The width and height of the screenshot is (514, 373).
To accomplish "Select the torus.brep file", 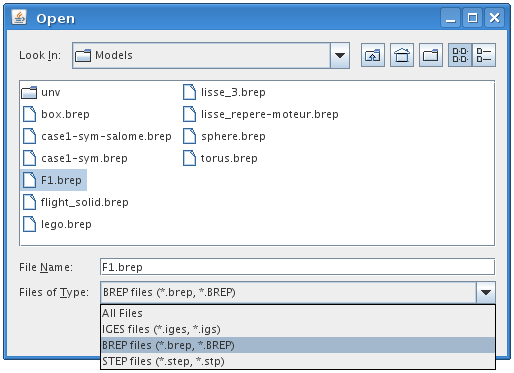I will click(220, 158).
